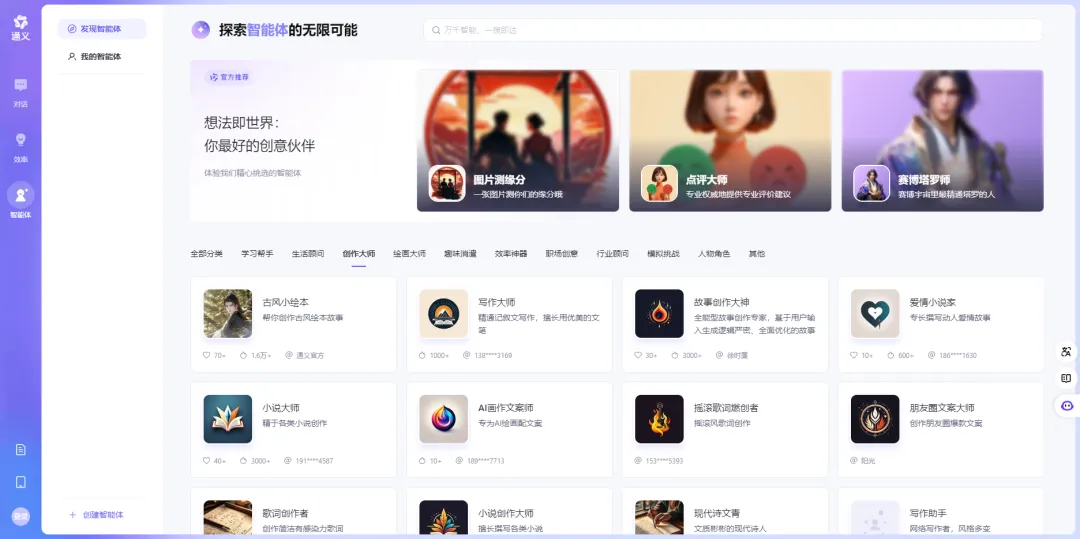Switch to 创作大师 tab

(359, 254)
